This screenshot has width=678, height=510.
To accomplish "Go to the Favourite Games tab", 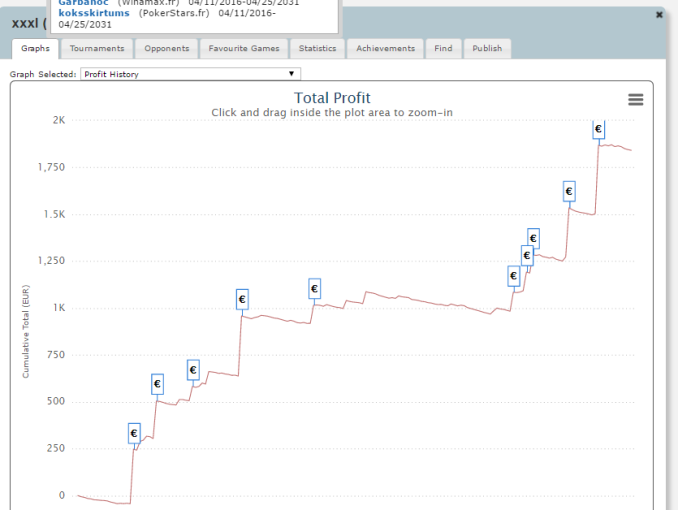I will [245, 48].
